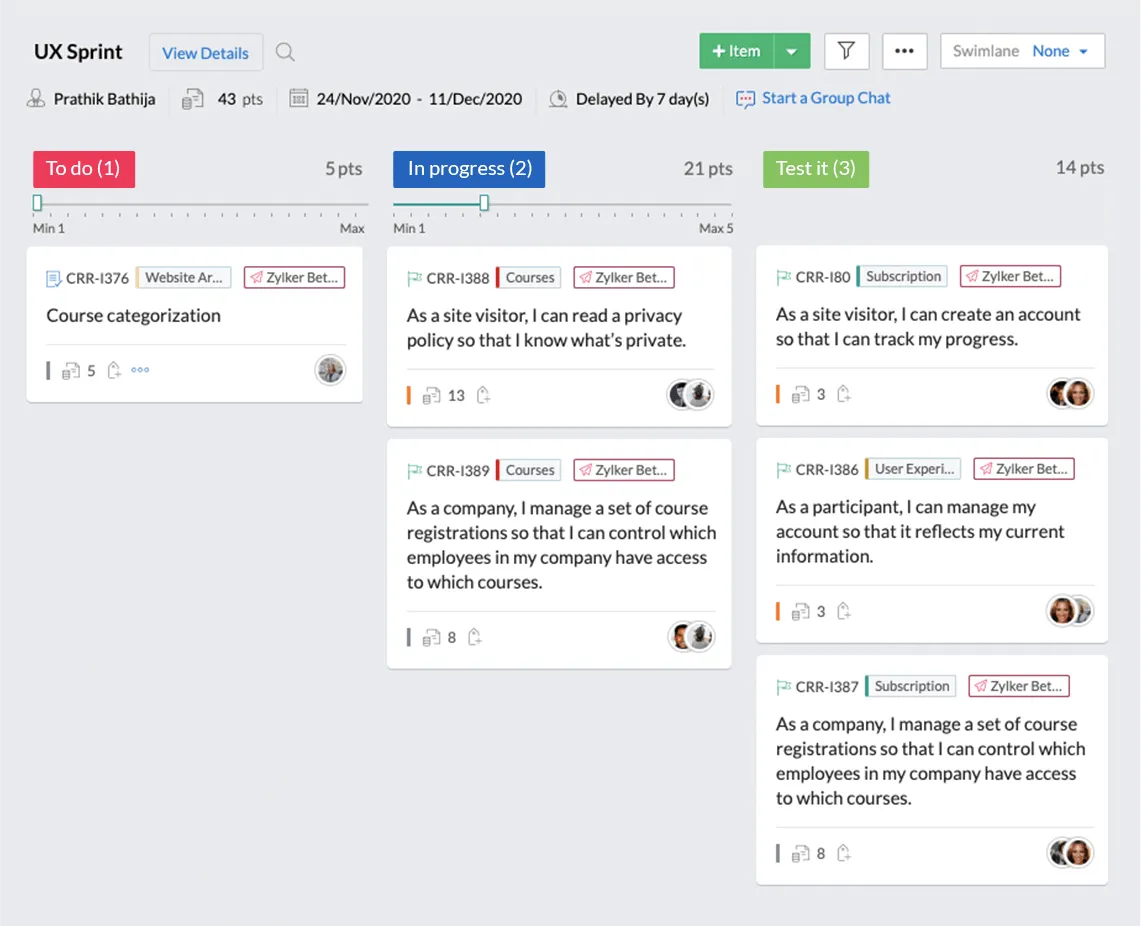Viewport: 1141px width, 926px height.
Task: Expand the Item button dropdown arrow
Action: pos(792,51)
